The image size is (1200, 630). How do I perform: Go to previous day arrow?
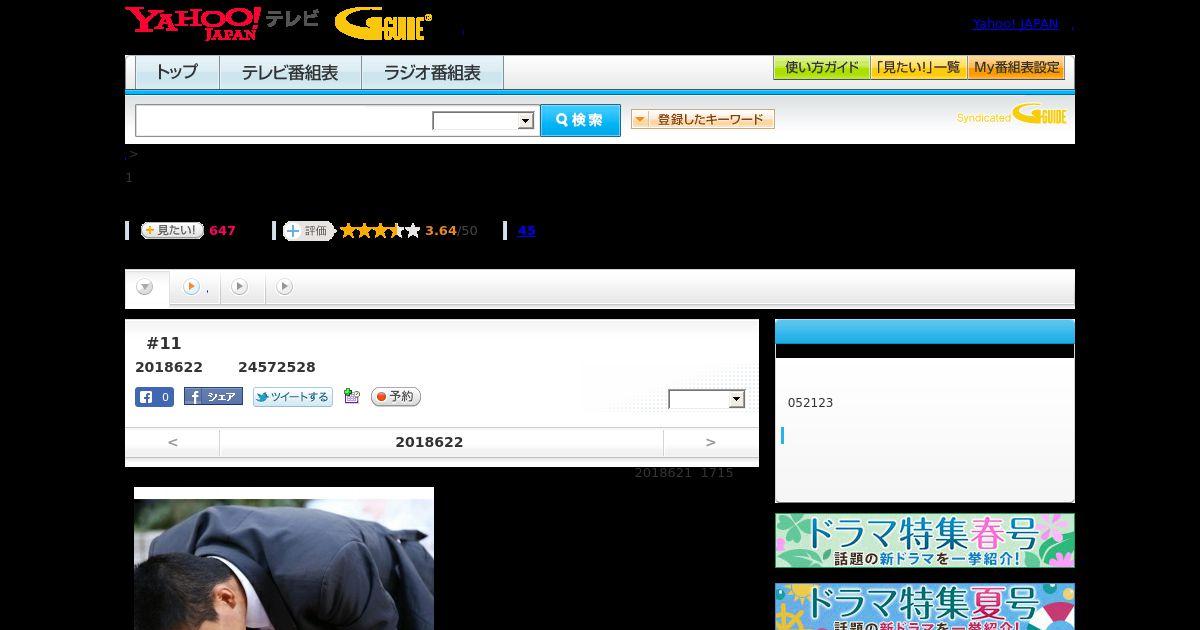(173, 442)
